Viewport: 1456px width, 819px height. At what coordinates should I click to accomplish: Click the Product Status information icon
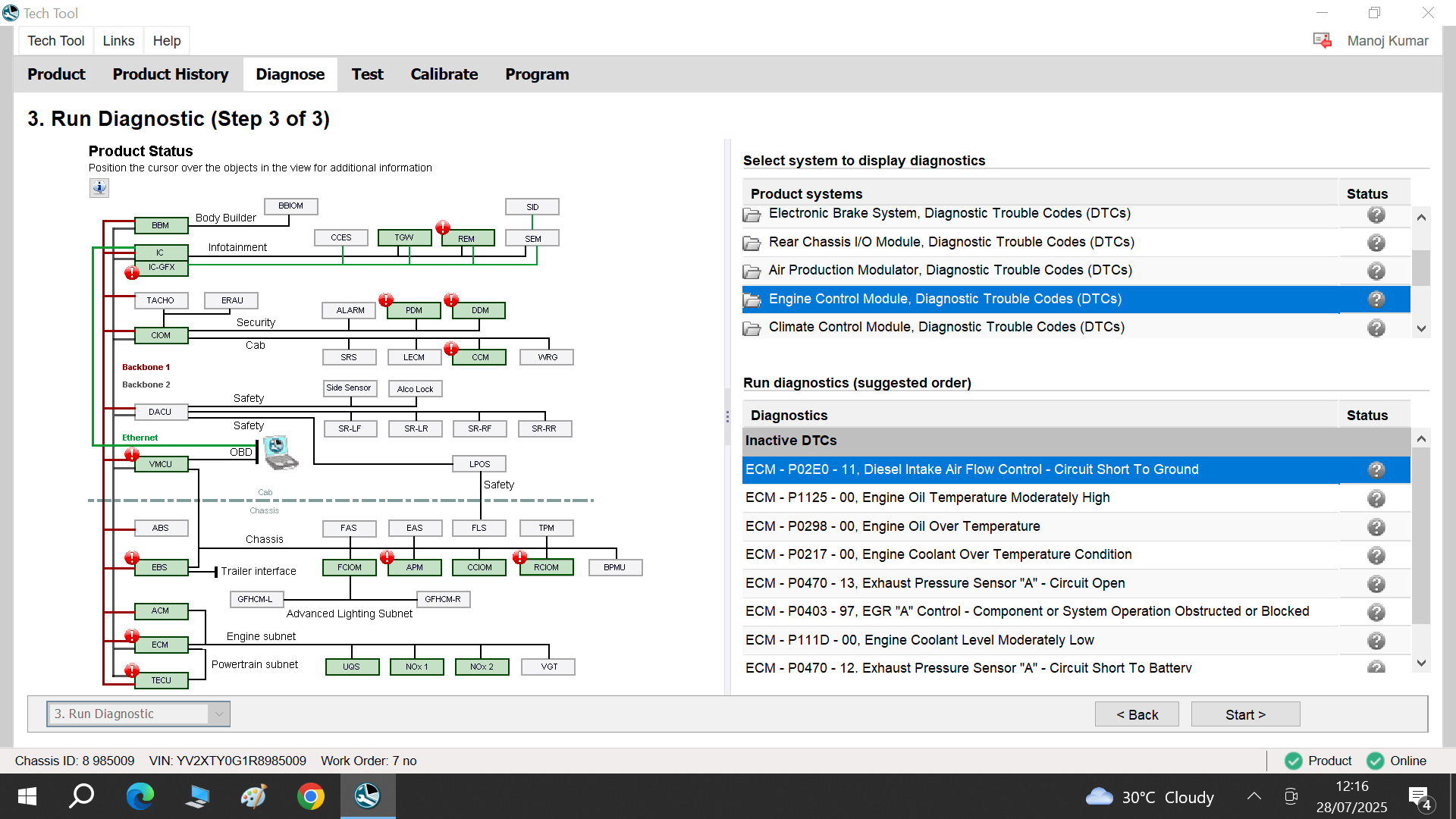[99, 187]
